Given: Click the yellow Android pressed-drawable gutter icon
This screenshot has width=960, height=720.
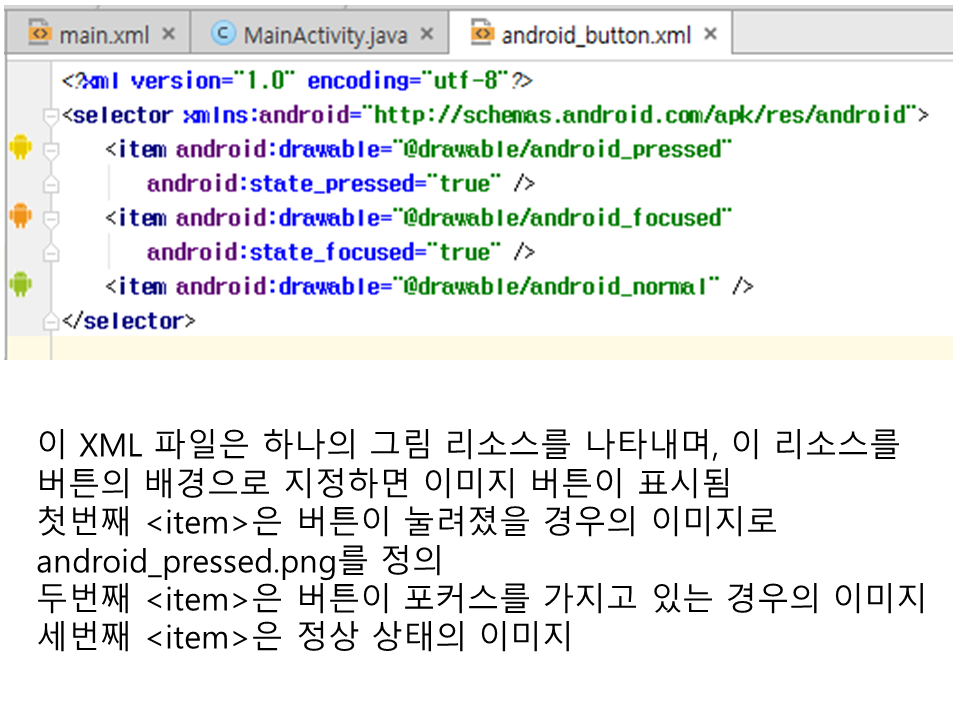Looking at the screenshot, I should 19,149.
